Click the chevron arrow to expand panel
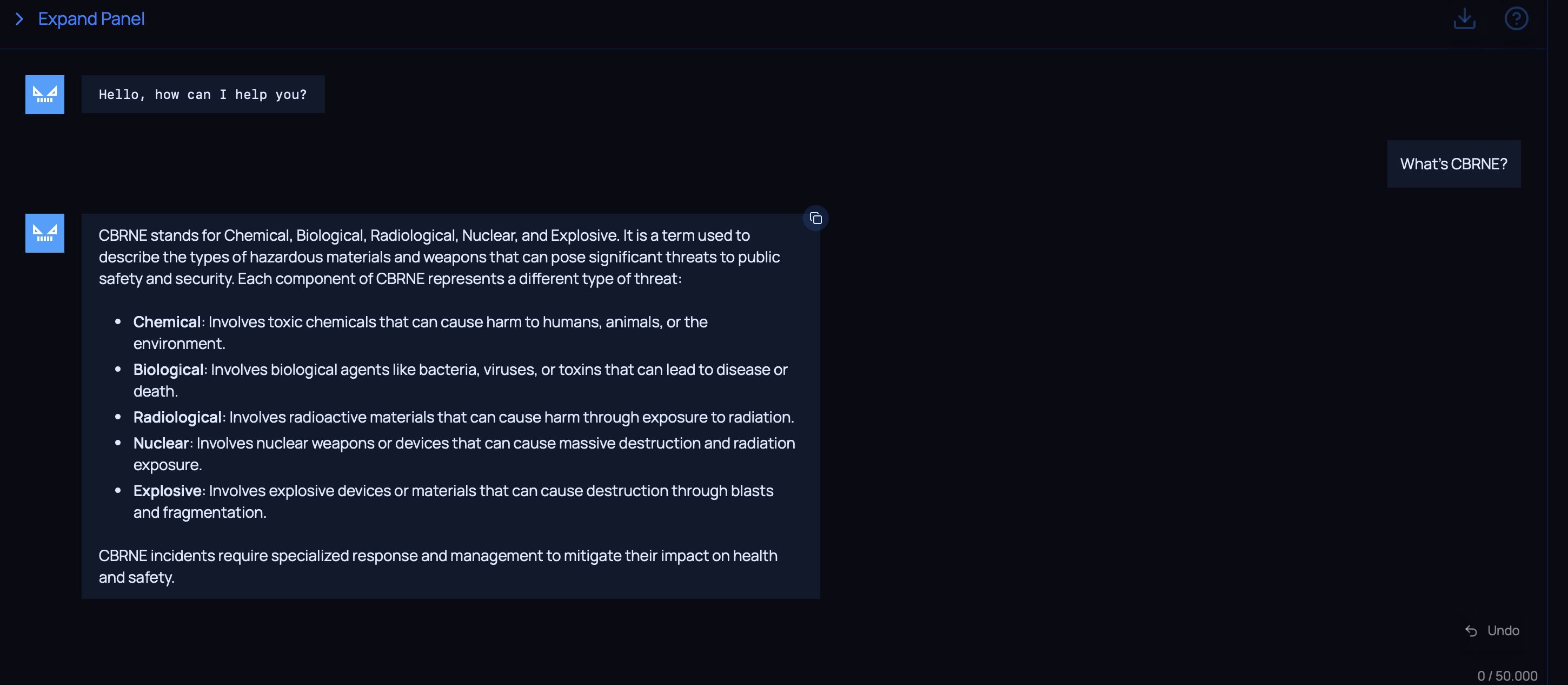The height and width of the screenshot is (685, 1568). click(x=19, y=19)
